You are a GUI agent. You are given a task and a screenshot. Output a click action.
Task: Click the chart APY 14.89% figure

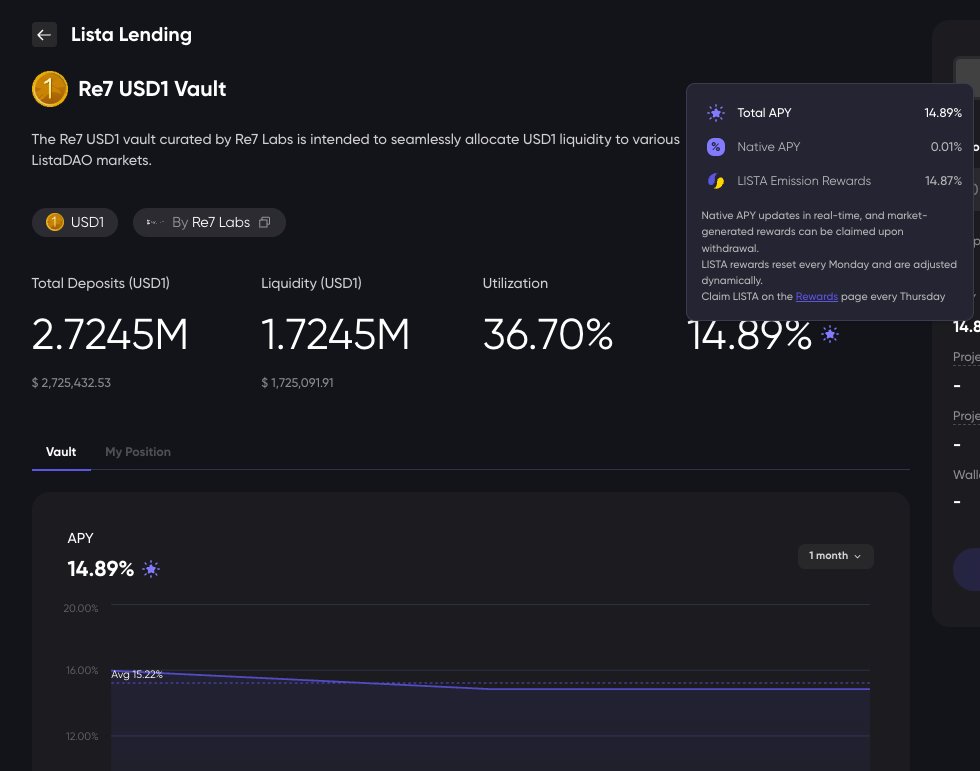pos(101,569)
